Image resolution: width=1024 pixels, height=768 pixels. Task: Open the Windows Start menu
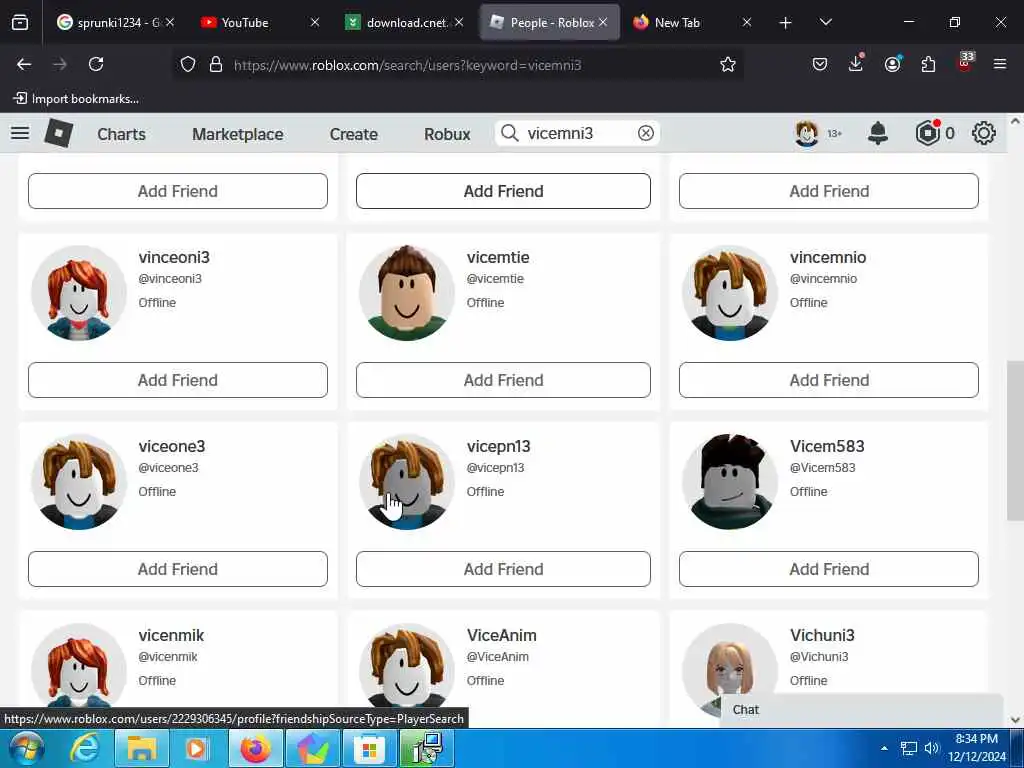(x=25, y=748)
